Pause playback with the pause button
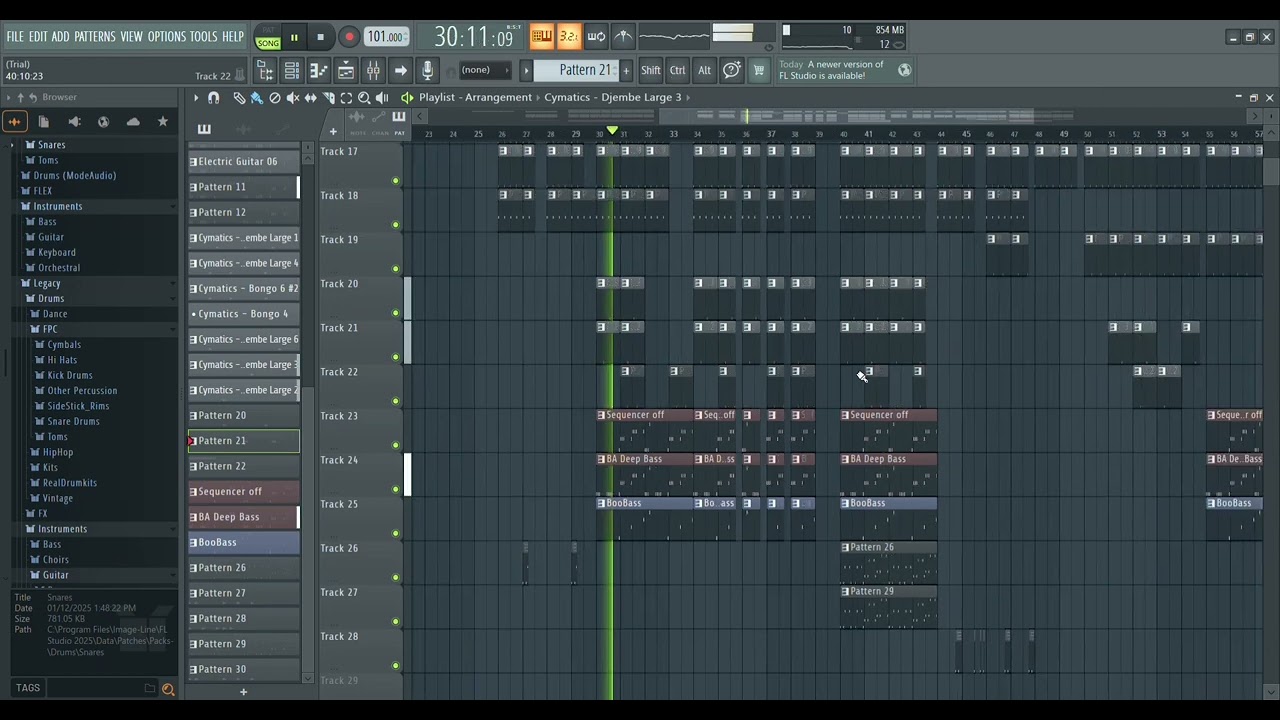 coord(294,38)
